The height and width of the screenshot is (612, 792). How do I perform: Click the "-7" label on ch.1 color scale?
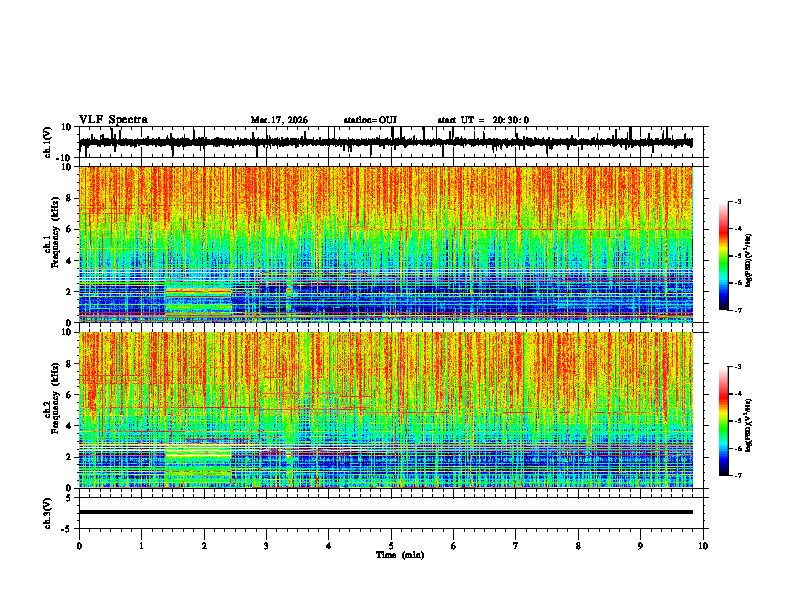(x=738, y=310)
